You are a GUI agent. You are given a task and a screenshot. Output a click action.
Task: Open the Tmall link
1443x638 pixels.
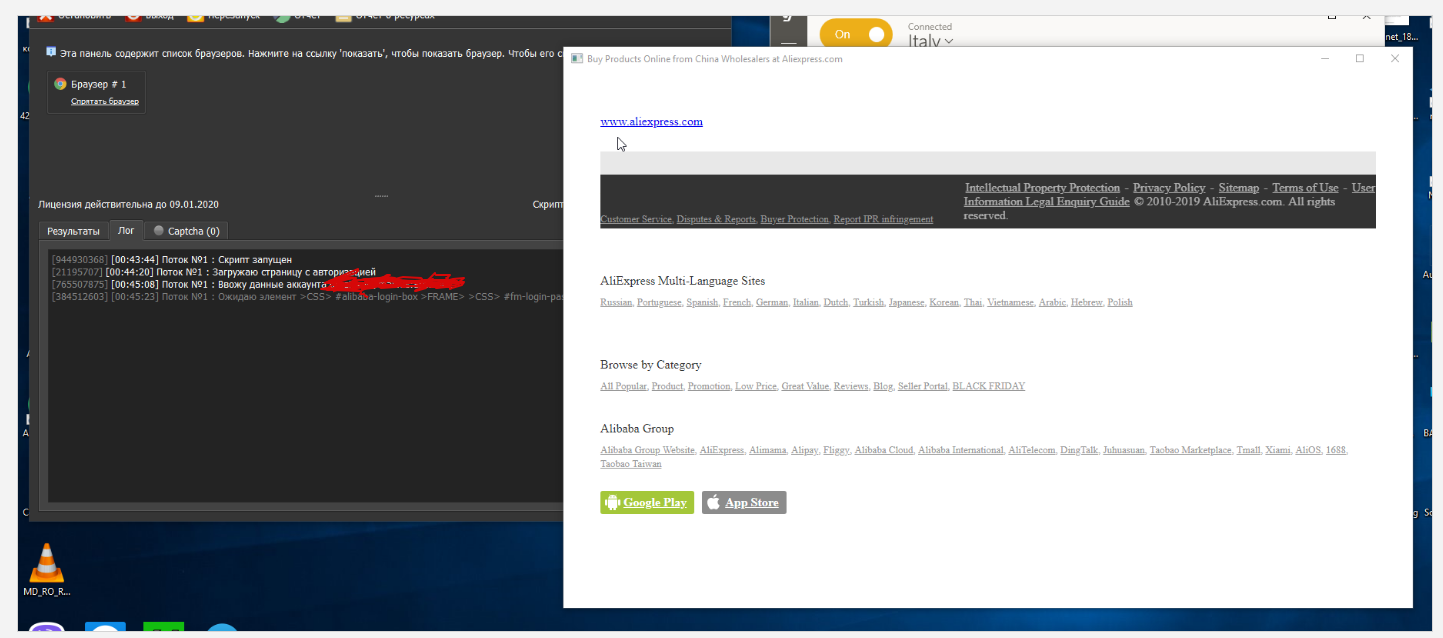(x=1248, y=450)
